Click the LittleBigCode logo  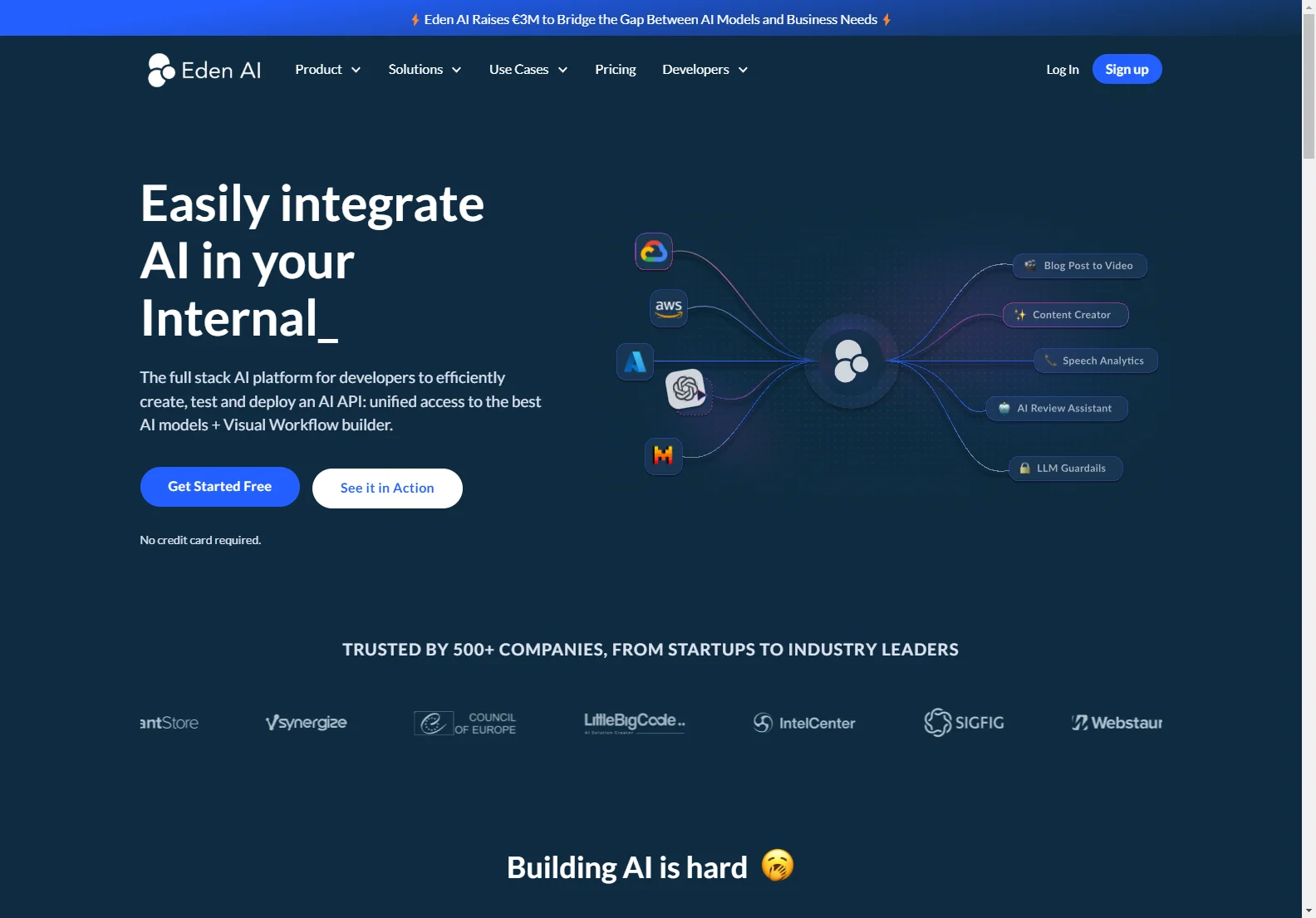click(635, 722)
